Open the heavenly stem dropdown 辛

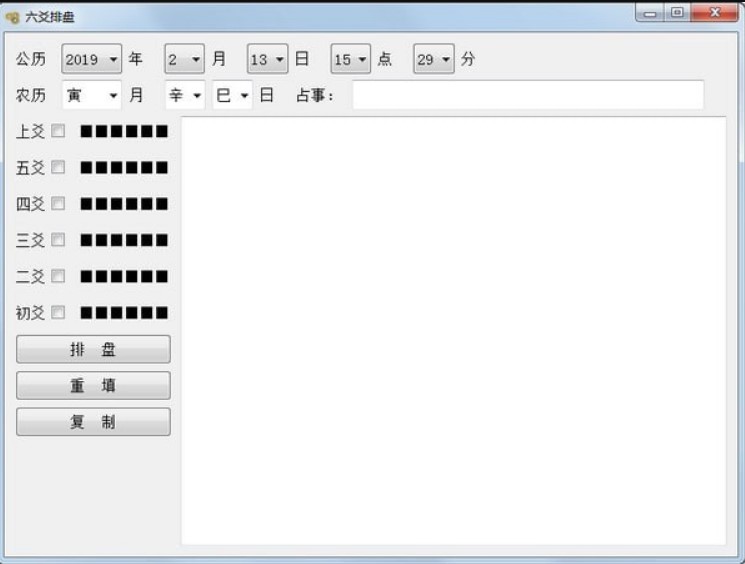point(185,95)
